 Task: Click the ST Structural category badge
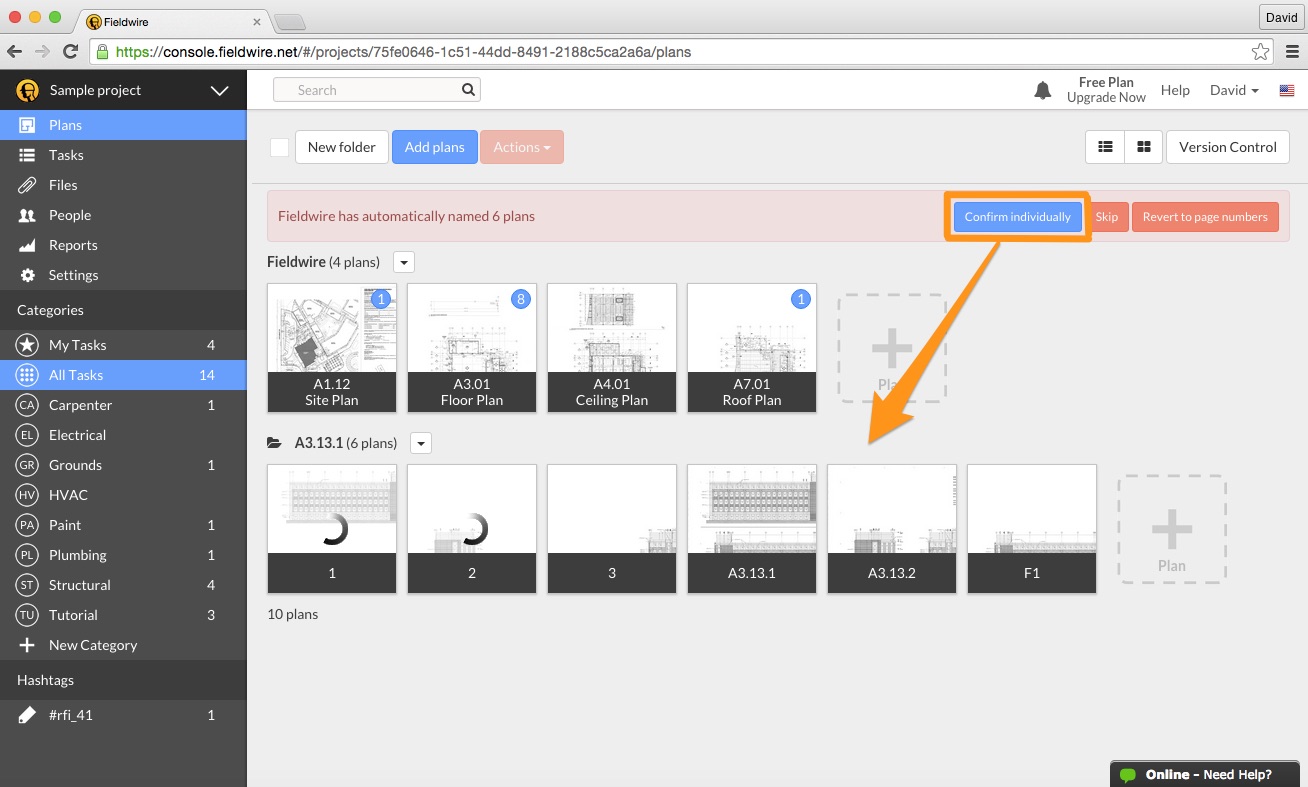pyautogui.click(x=27, y=585)
